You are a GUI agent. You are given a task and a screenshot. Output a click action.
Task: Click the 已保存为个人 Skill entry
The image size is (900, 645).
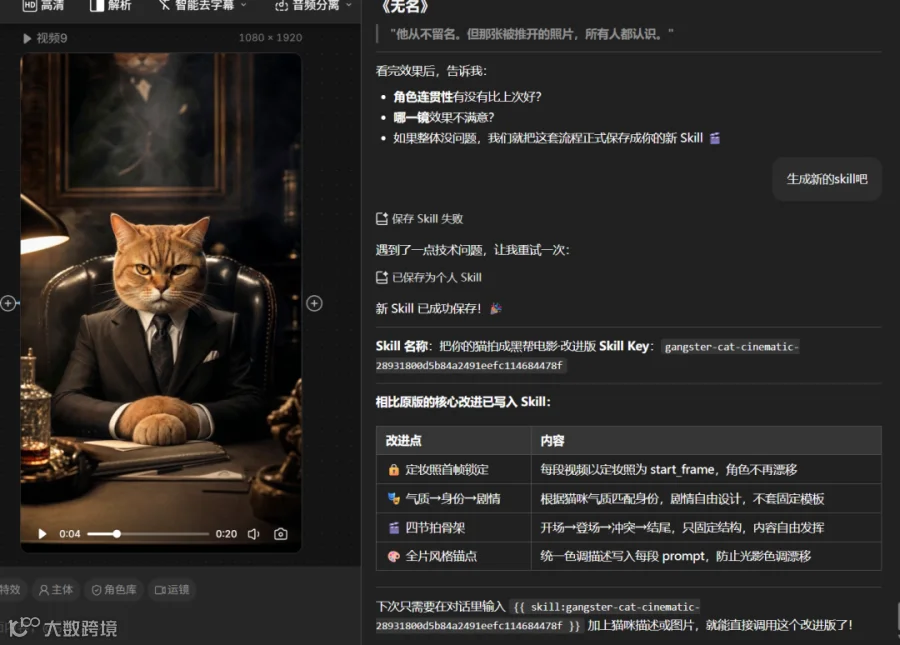tap(429, 278)
